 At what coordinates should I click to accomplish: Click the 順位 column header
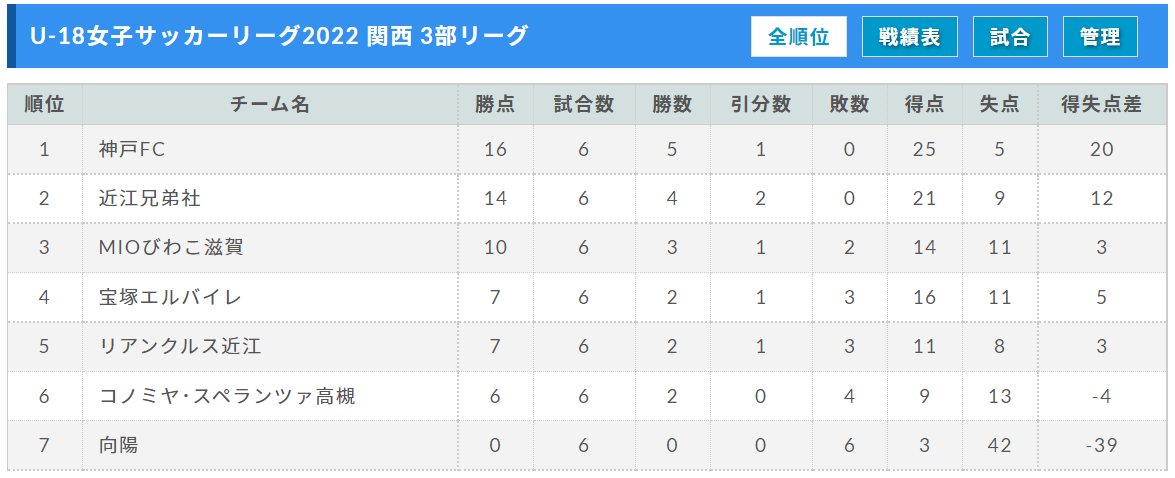(44, 105)
